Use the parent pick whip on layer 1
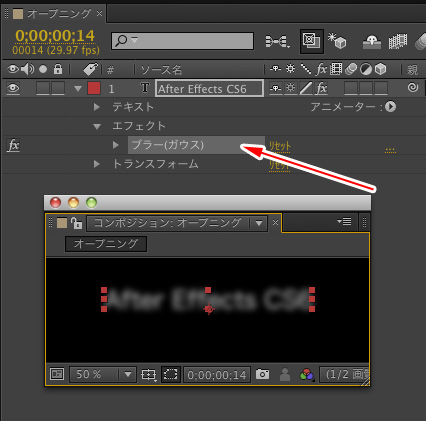The width and height of the screenshot is (426, 421). point(413,88)
